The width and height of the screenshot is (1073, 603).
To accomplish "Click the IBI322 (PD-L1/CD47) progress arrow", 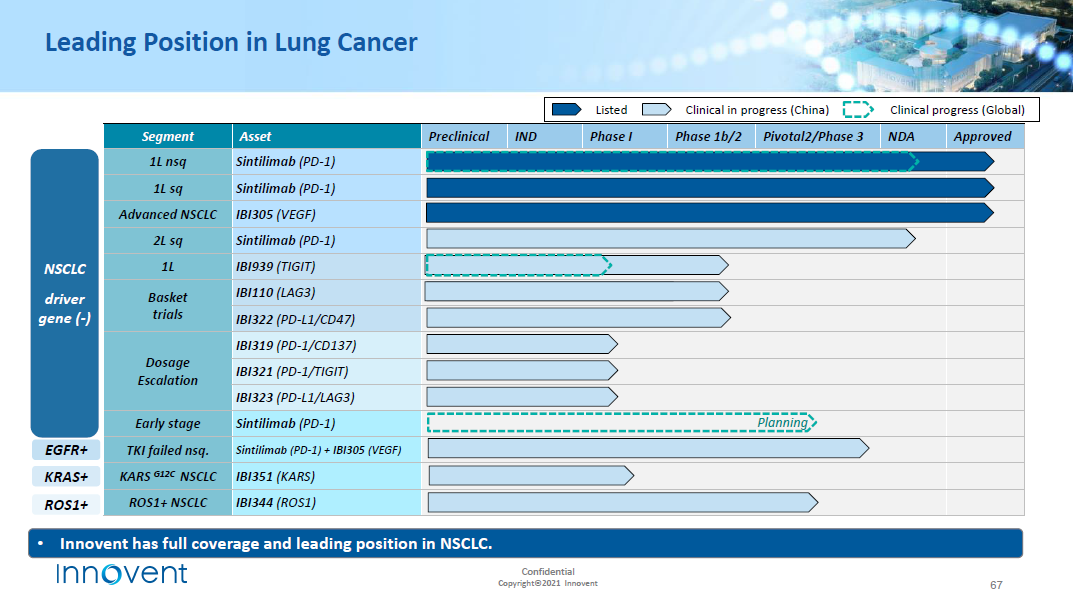I will coord(578,318).
